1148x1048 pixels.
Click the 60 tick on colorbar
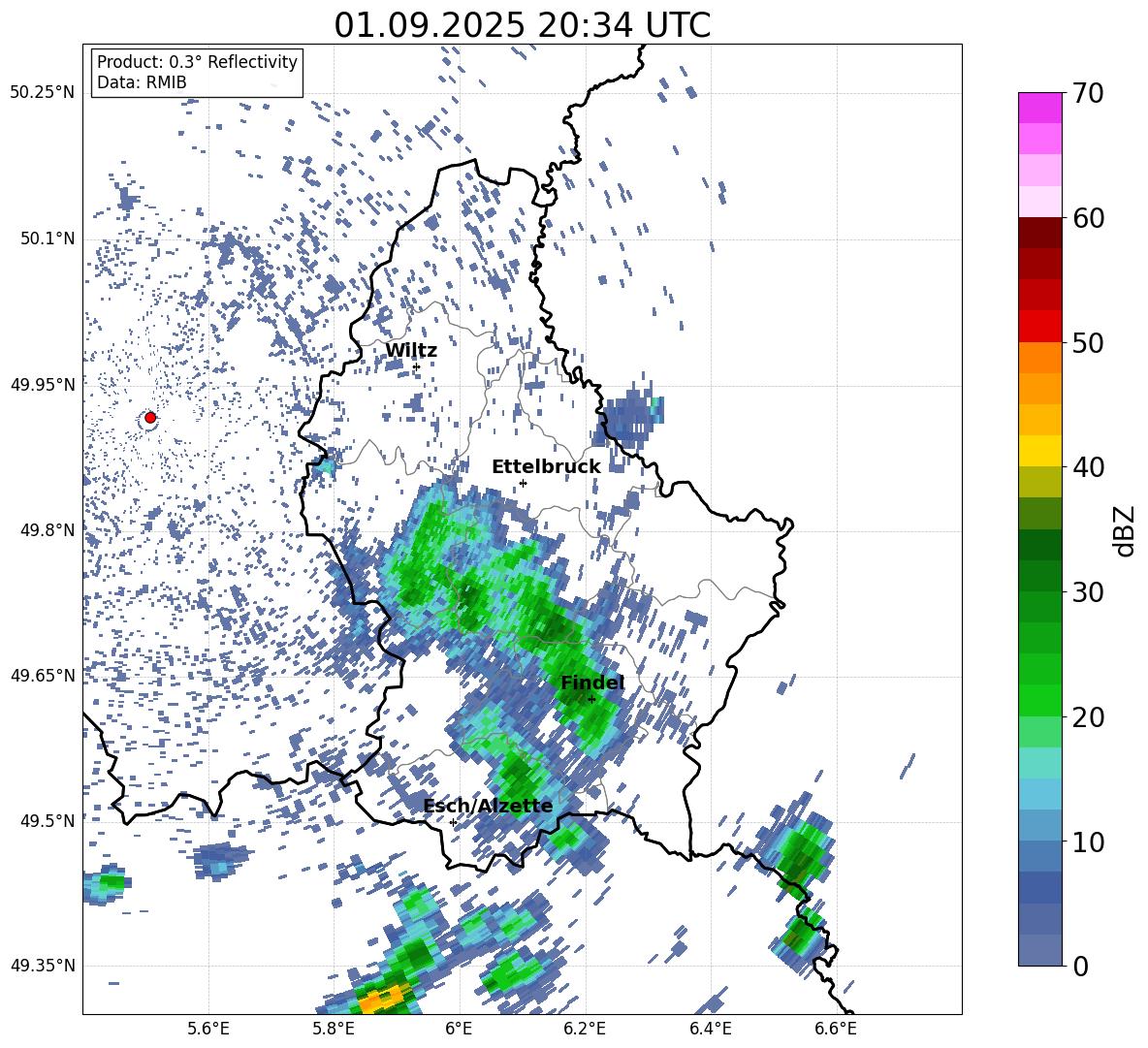[x=1088, y=218]
